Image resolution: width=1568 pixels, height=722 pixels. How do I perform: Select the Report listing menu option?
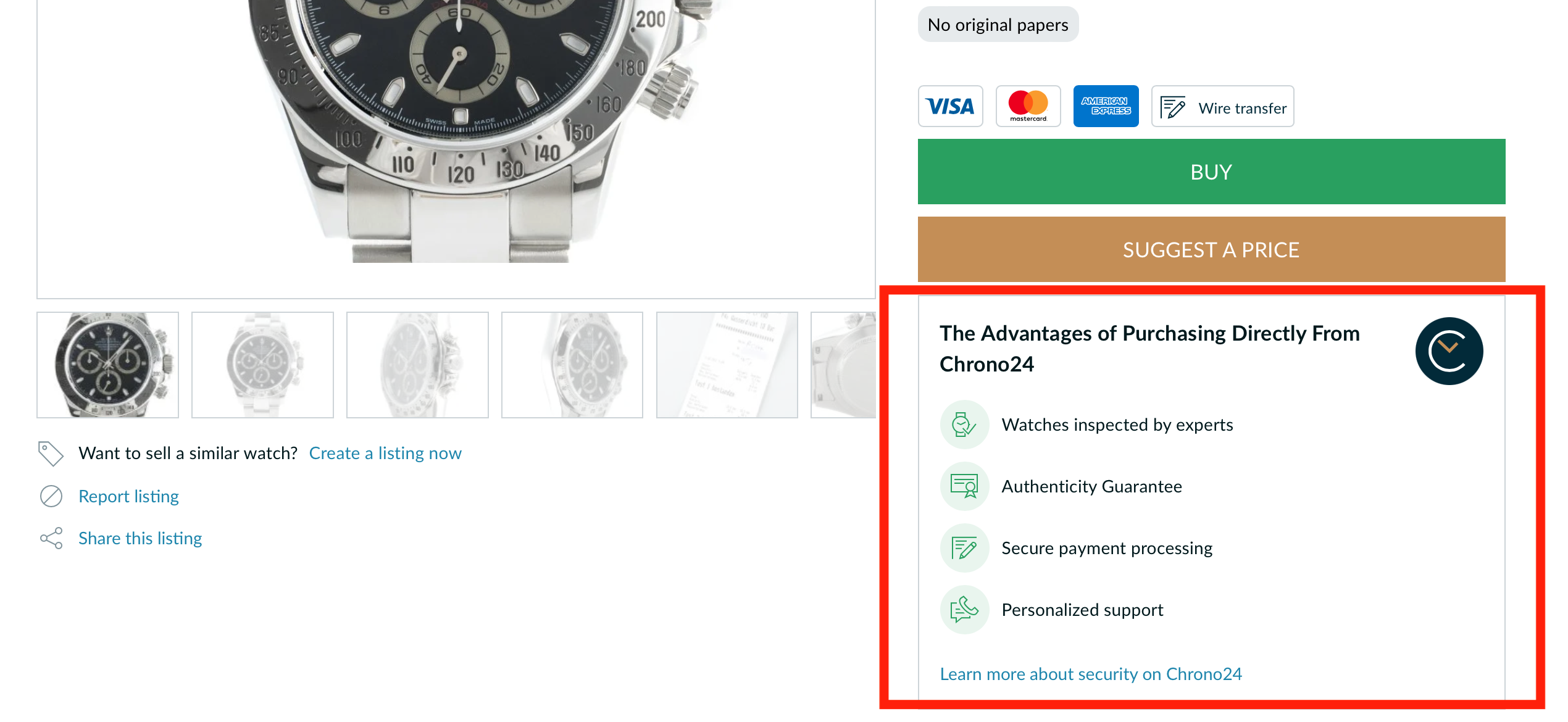pos(128,495)
